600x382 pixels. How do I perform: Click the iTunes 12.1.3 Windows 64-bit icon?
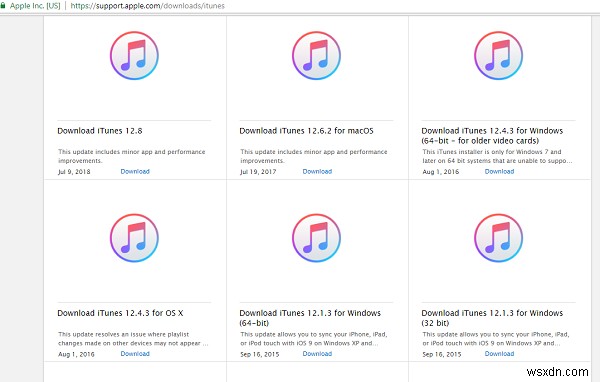(316, 238)
